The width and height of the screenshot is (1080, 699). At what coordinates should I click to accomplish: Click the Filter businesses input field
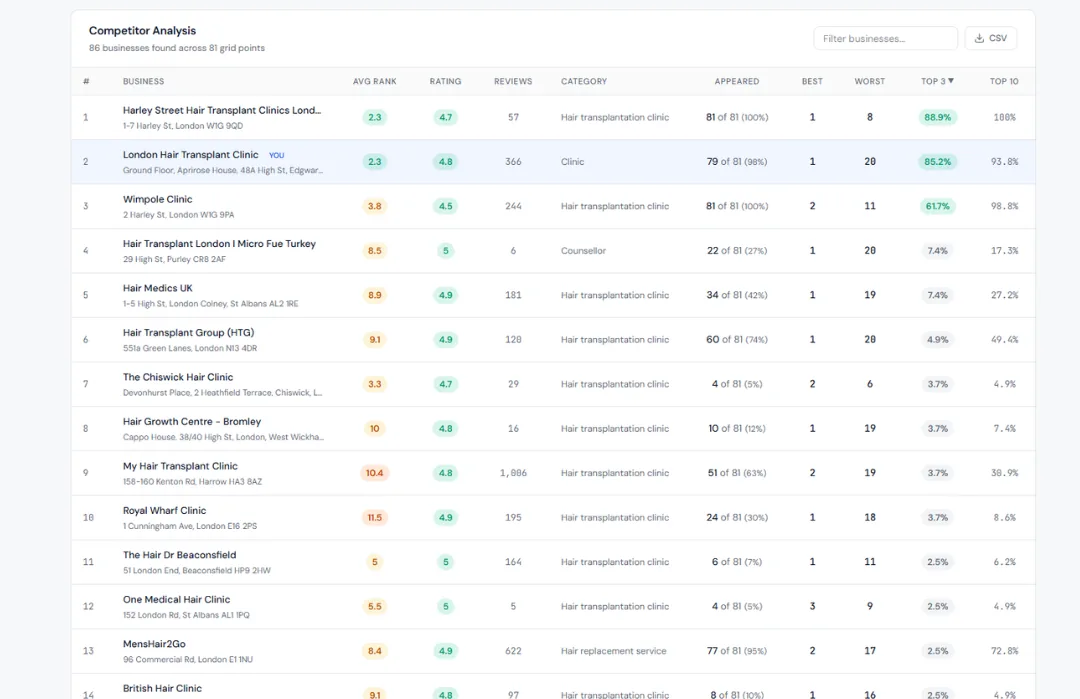pyautogui.click(x=885, y=39)
